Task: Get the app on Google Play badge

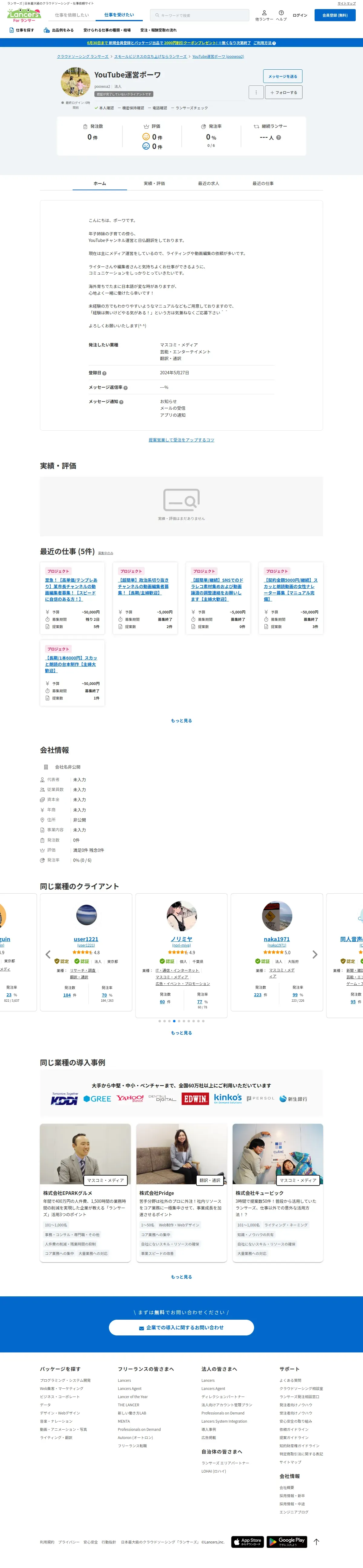Action: tap(286, 1541)
